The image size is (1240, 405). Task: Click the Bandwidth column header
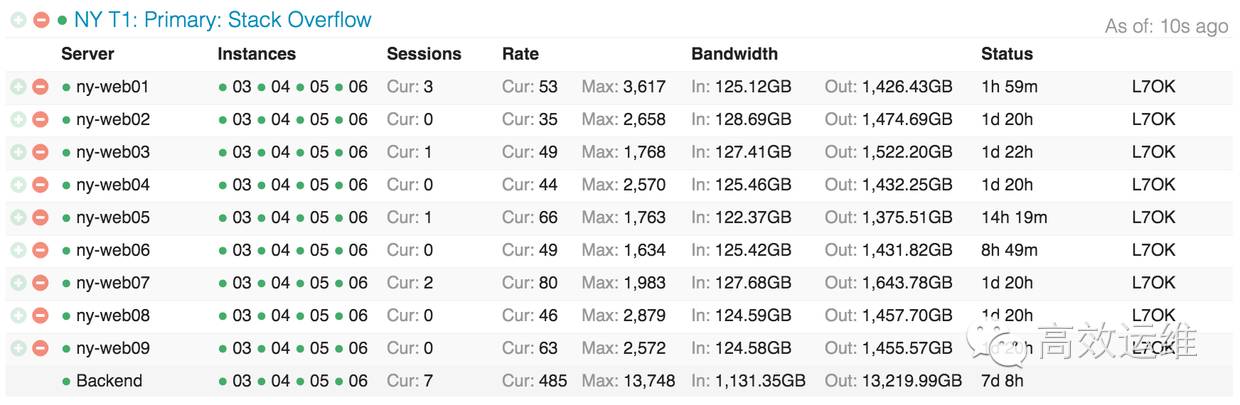pos(734,54)
